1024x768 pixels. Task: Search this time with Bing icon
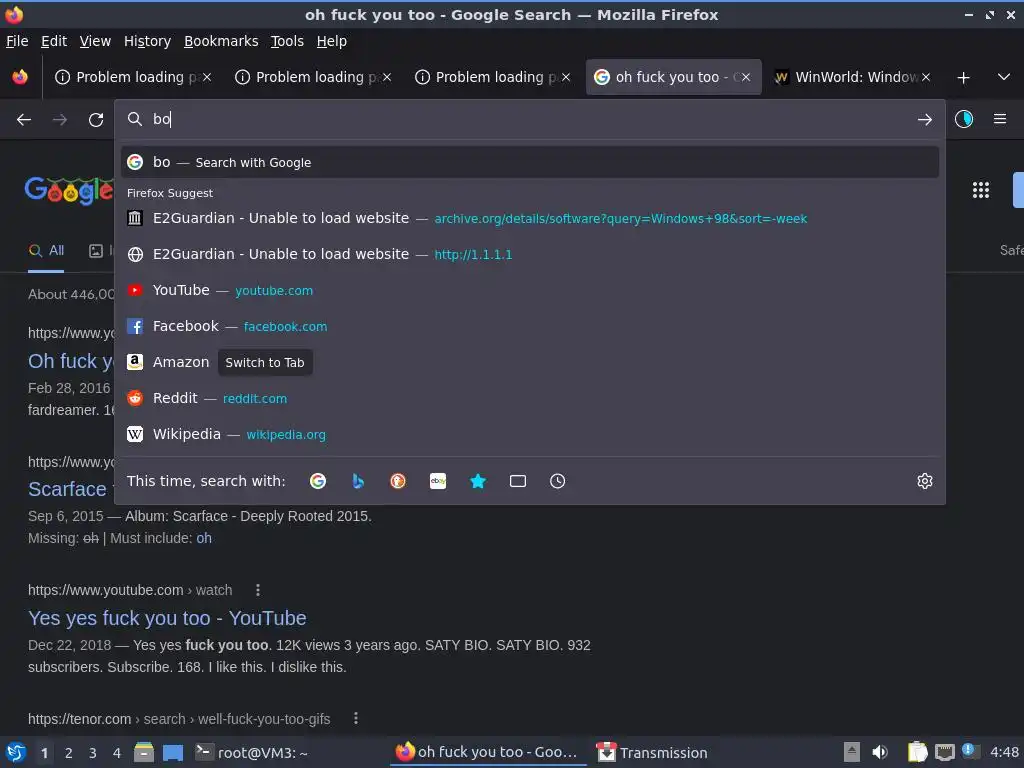[358, 481]
